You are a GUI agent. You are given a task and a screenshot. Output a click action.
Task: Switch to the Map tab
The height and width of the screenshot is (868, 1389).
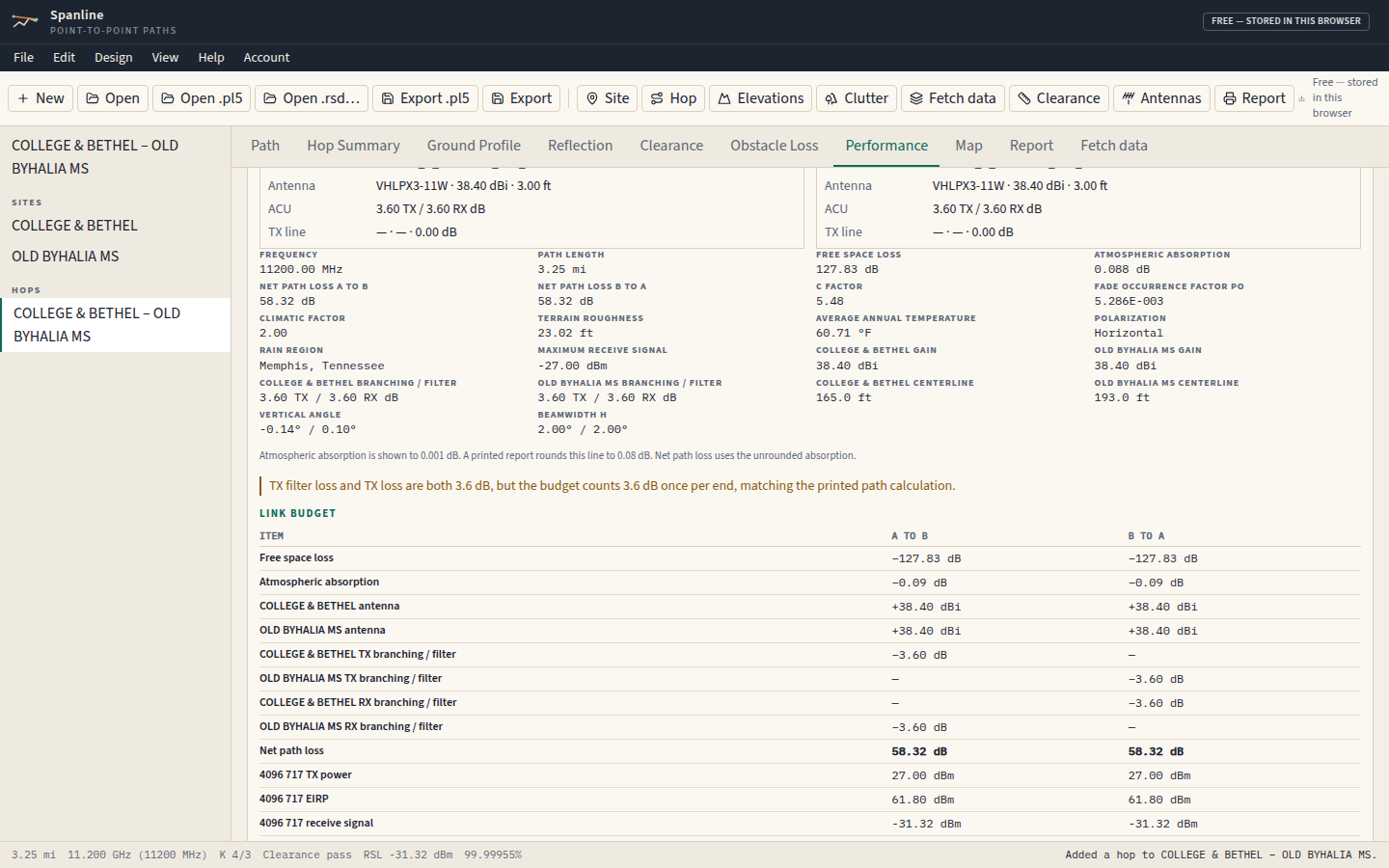click(x=969, y=146)
